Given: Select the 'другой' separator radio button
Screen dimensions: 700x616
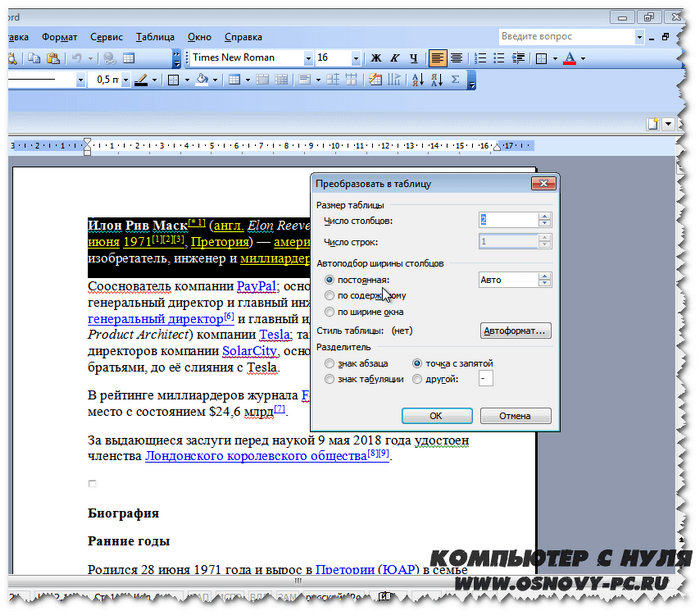Looking at the screenshot, I should tap(417, 379).
